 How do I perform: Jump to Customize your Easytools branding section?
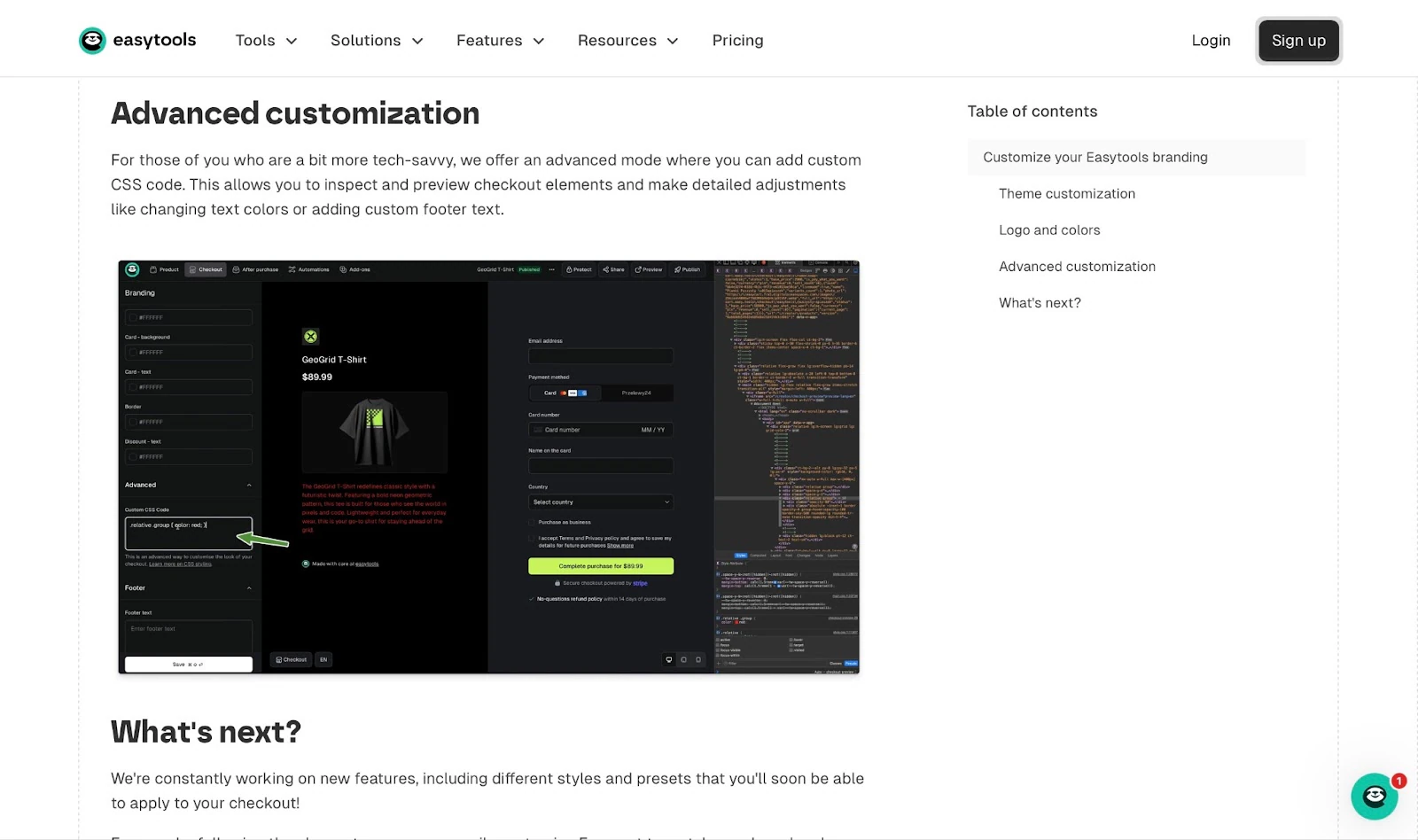point(1136,157)
